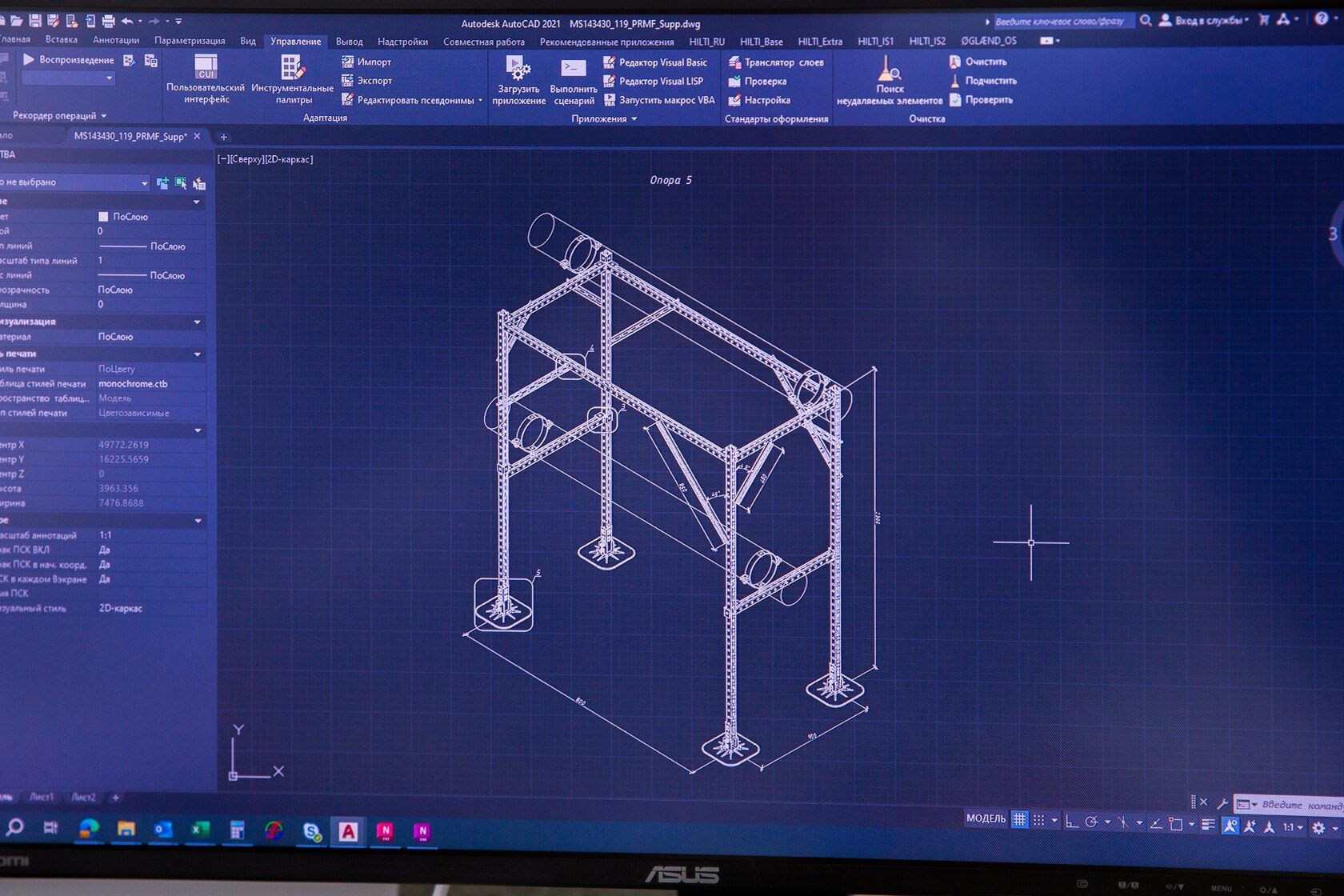This screenshot has width=1344, height=896.
Task: Toggle ortho mode in status bar
Action: click(x=1072, y=822)
